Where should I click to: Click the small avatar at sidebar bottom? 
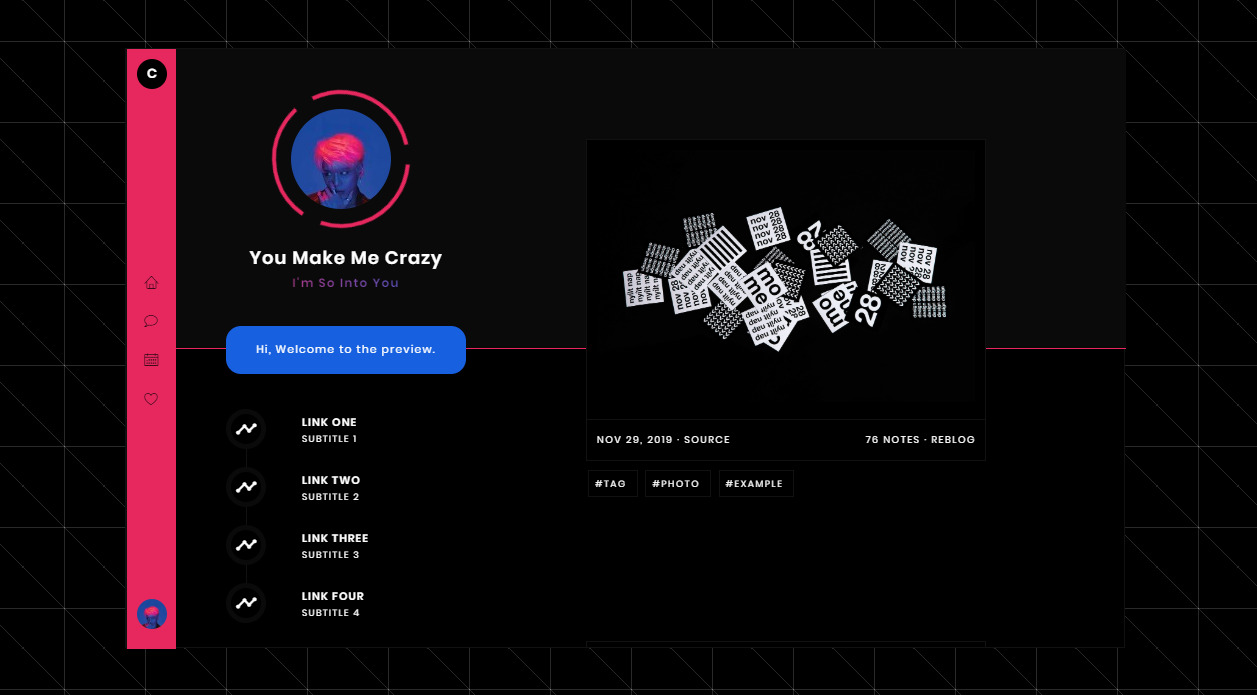[152, 614]
